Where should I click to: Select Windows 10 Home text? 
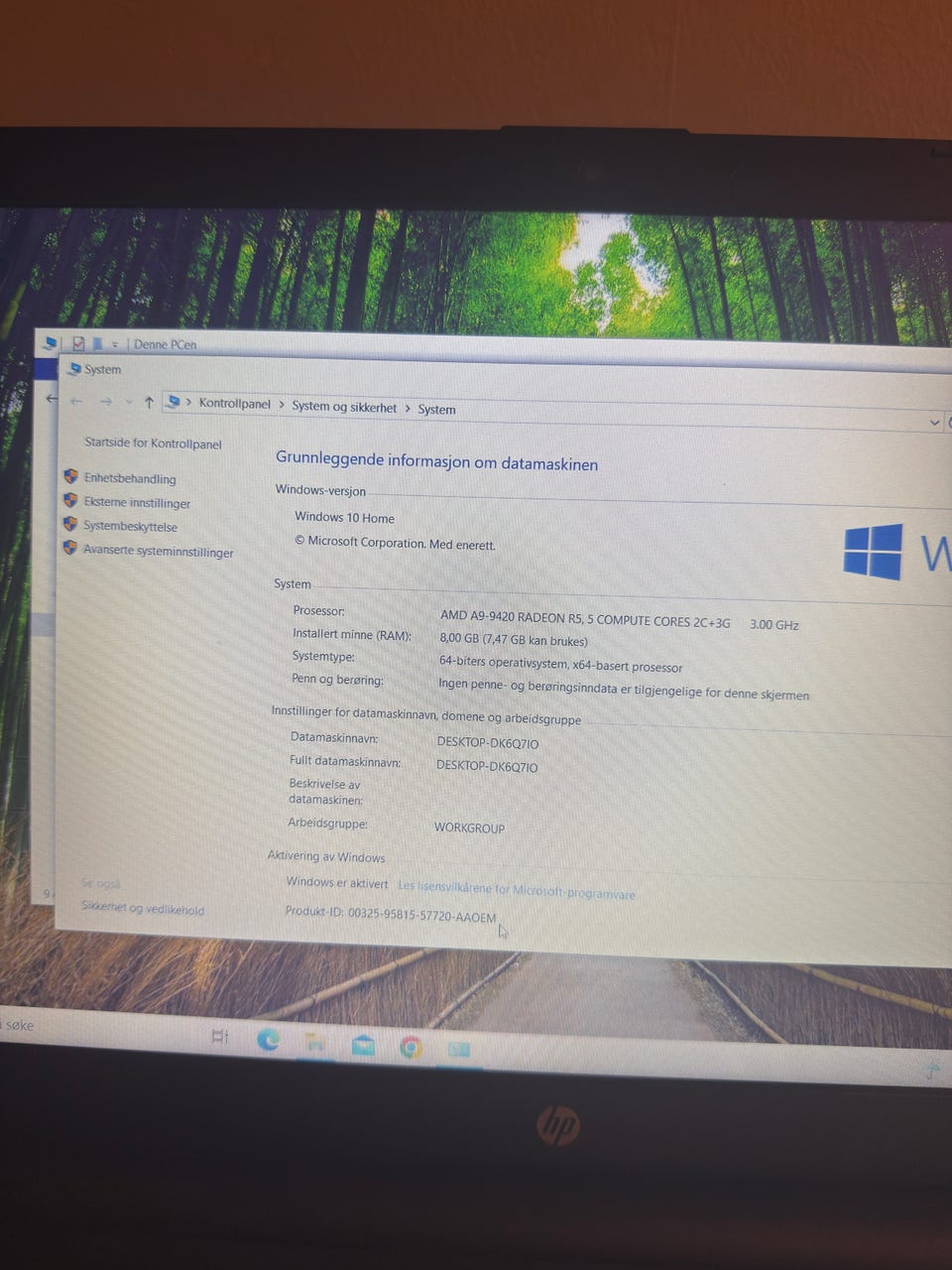[x=344, y=517]
